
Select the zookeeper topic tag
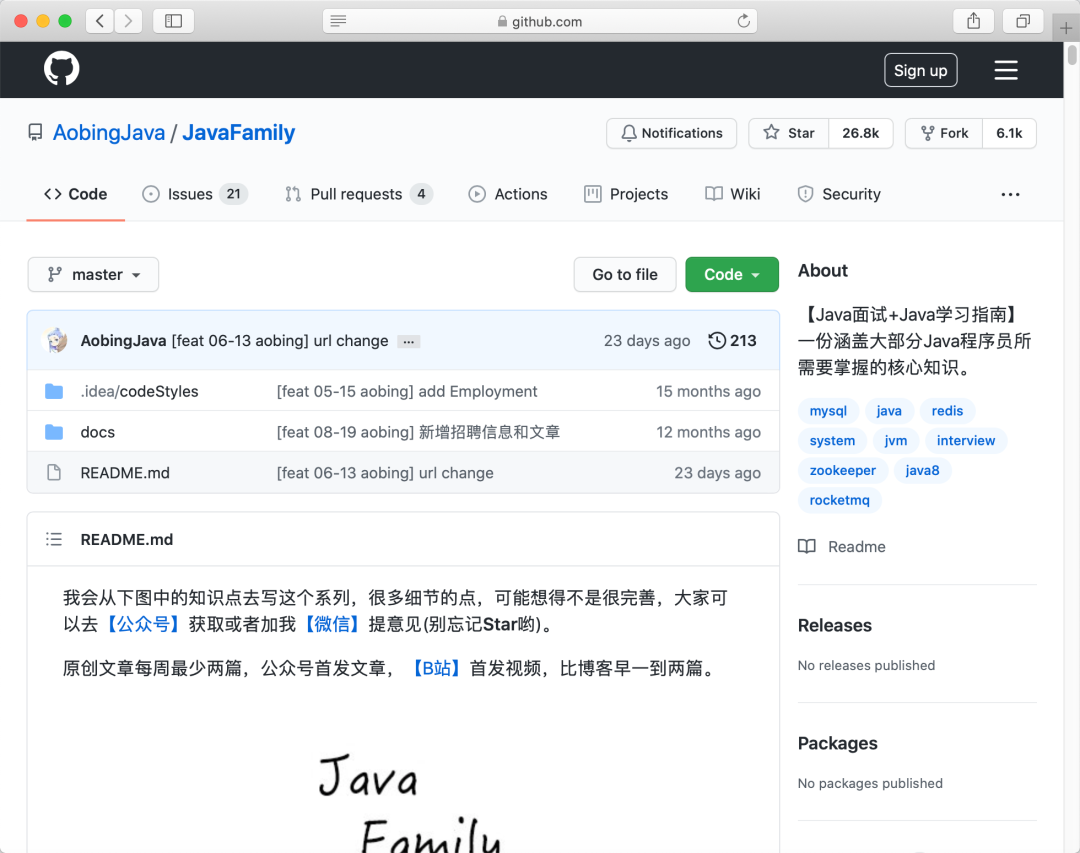[842, 470]
